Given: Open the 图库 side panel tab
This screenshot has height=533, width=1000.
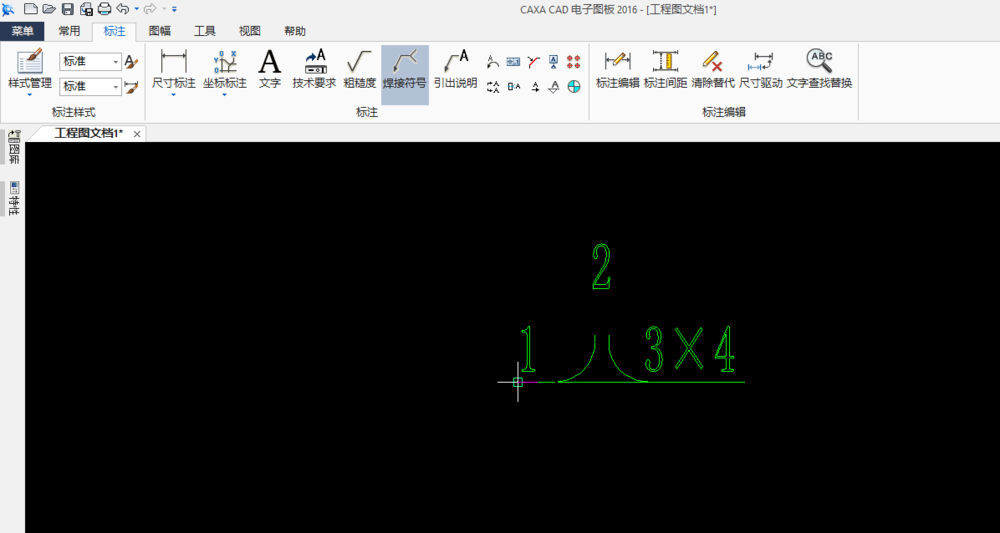Looking at the screenshot, I should 13,147.
